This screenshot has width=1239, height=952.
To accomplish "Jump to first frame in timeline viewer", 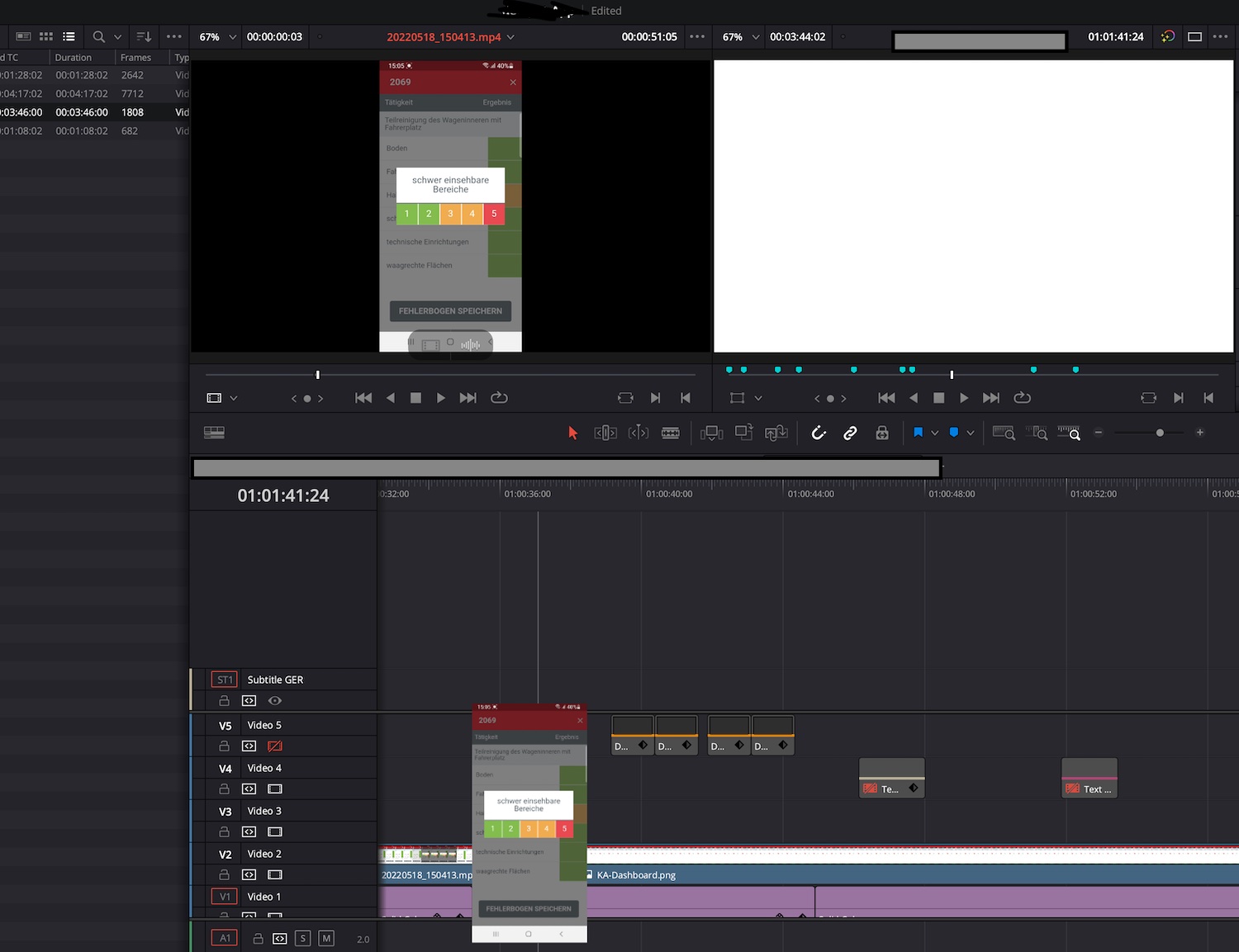I will coord(886,398).
